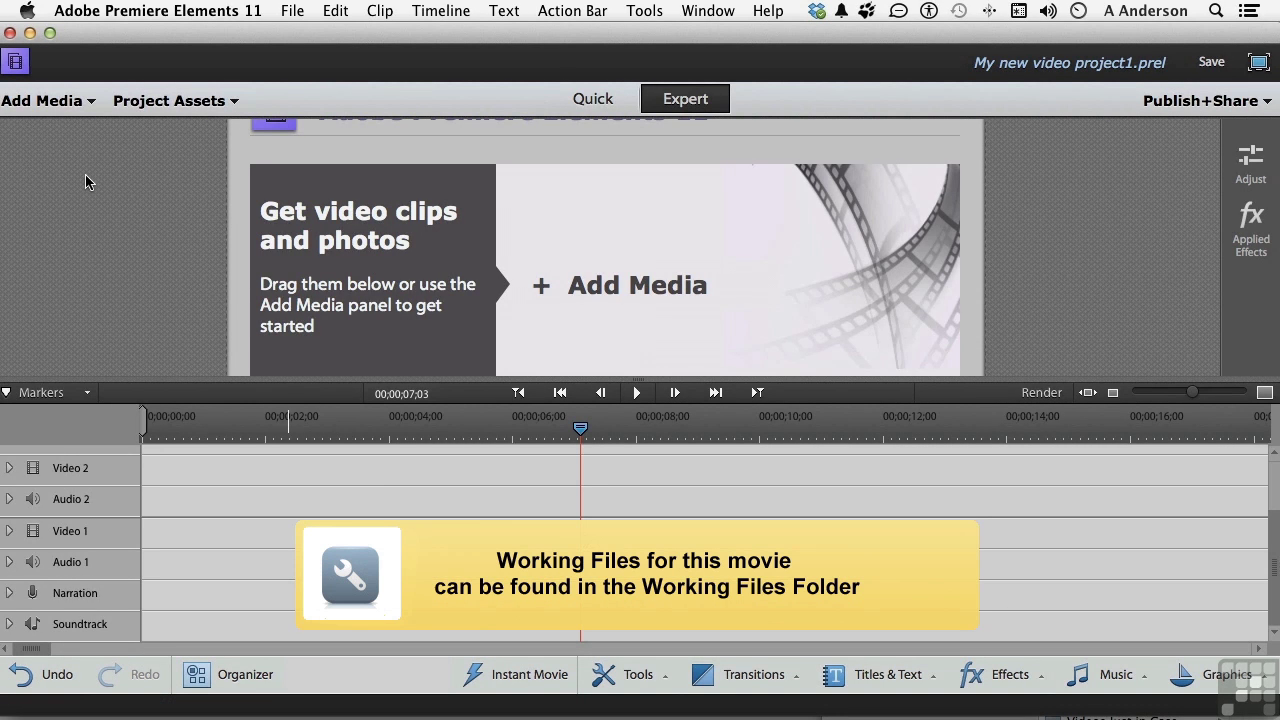Expand the Video 2 track

(9, 468)
